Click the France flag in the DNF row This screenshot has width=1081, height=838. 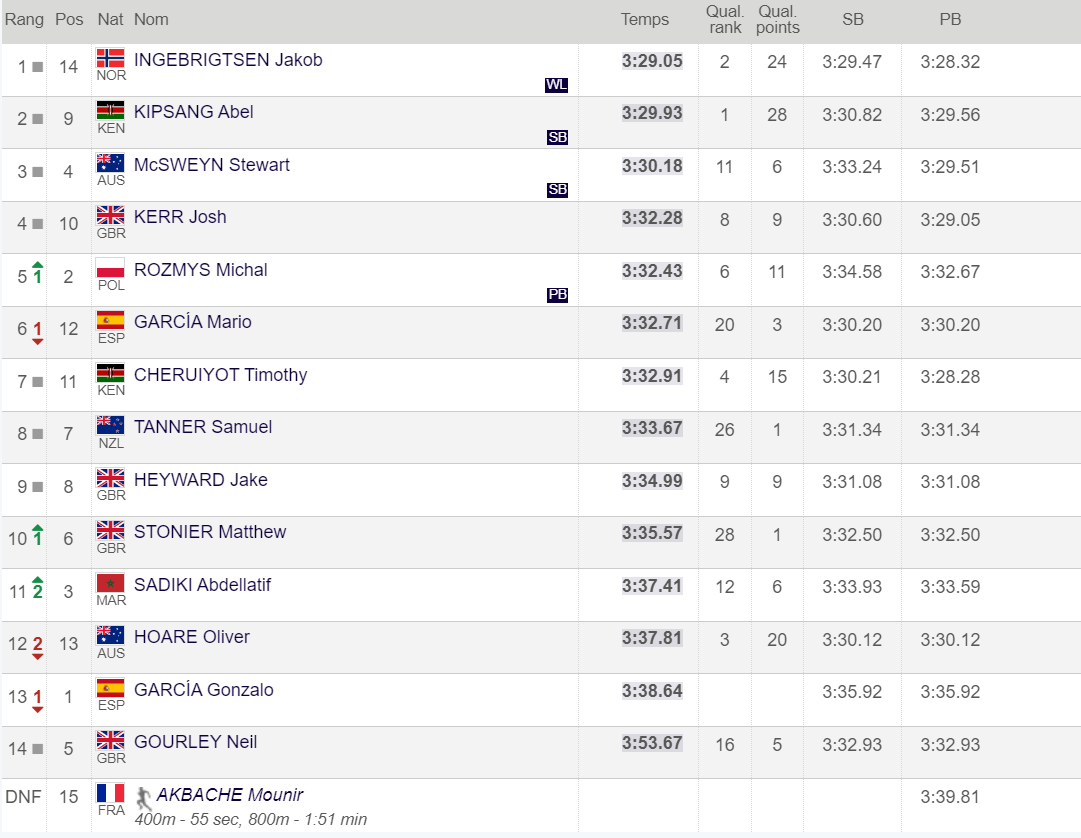click(x=110, y=793)
